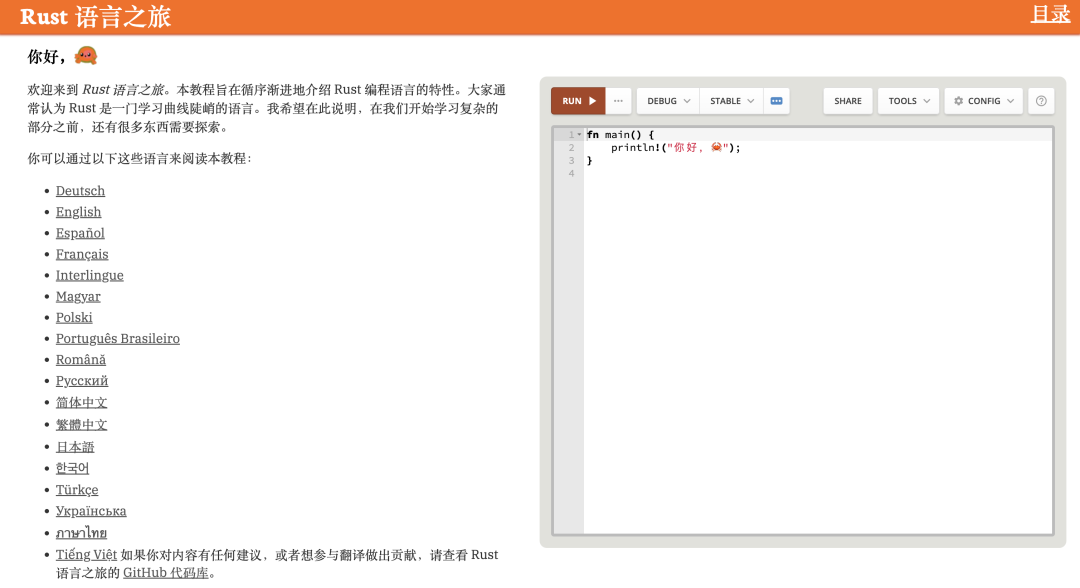This screenshot has height=588, width=1080.
Task: Collapse the fold arrow on code line 1
Action: [x=579, y=135]
